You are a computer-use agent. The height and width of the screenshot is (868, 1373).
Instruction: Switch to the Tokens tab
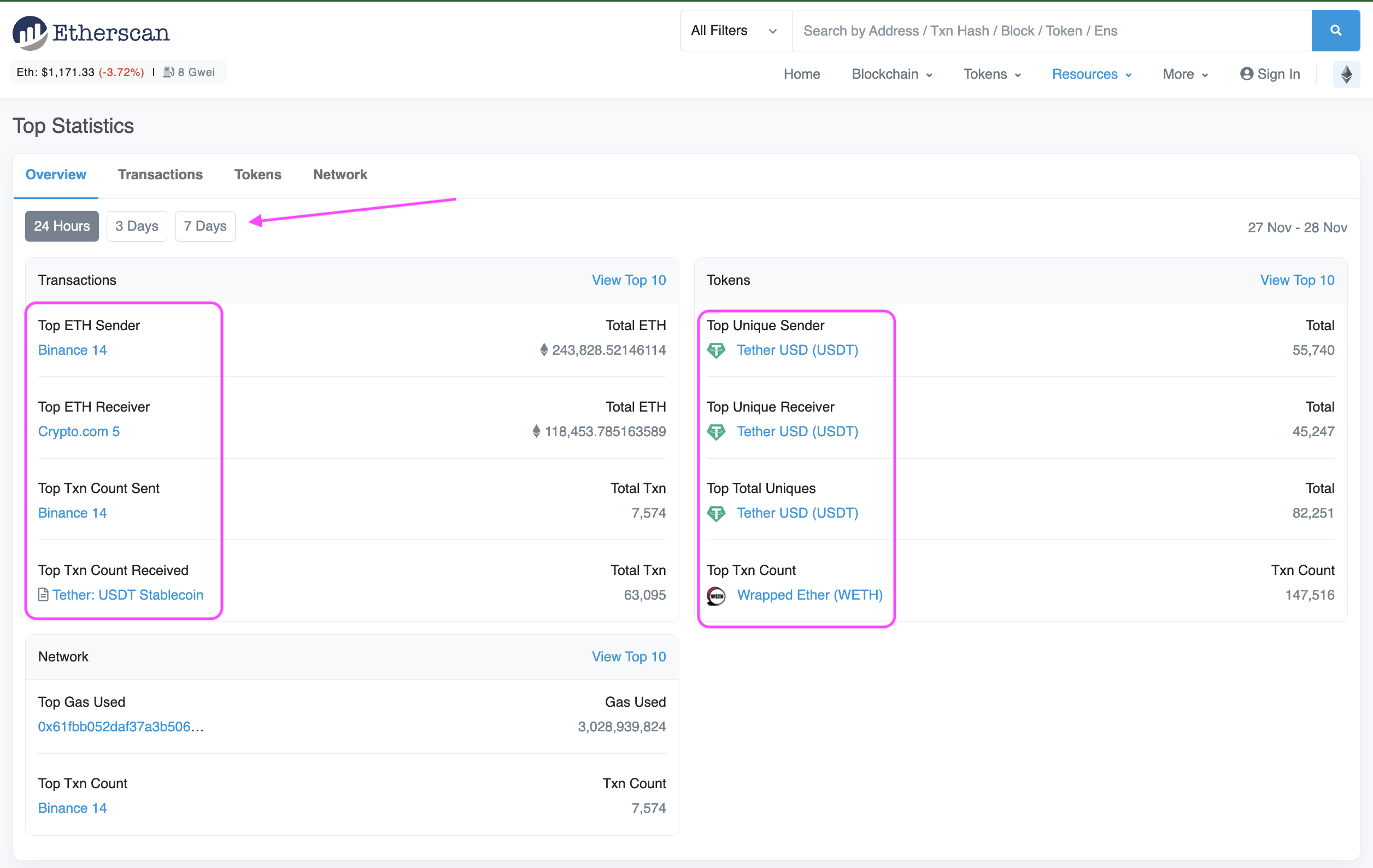click(258, 174)
